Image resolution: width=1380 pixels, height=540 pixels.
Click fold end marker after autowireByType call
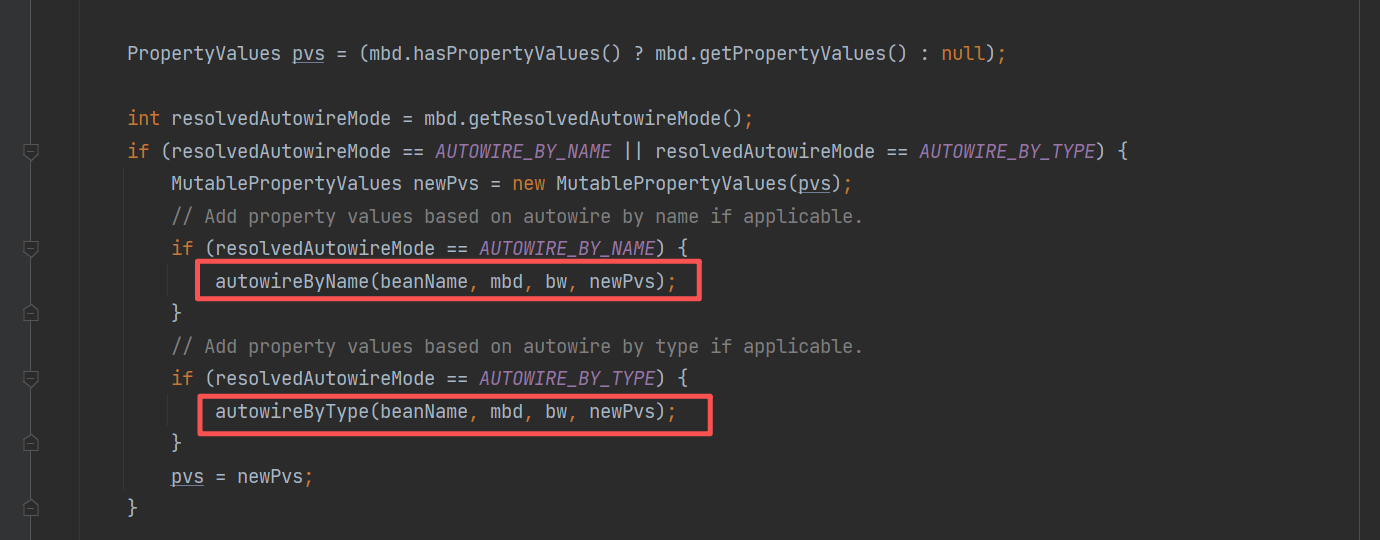pos(31,443)
